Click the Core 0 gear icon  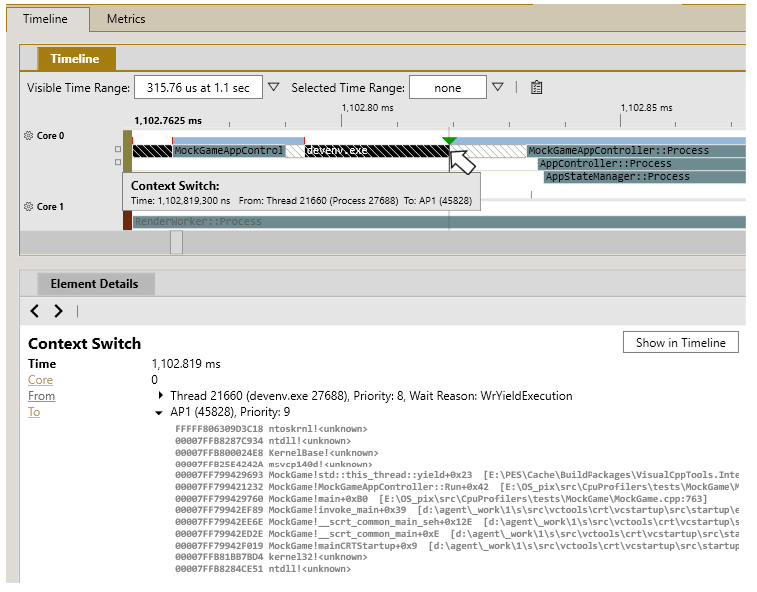pos(28,136)
